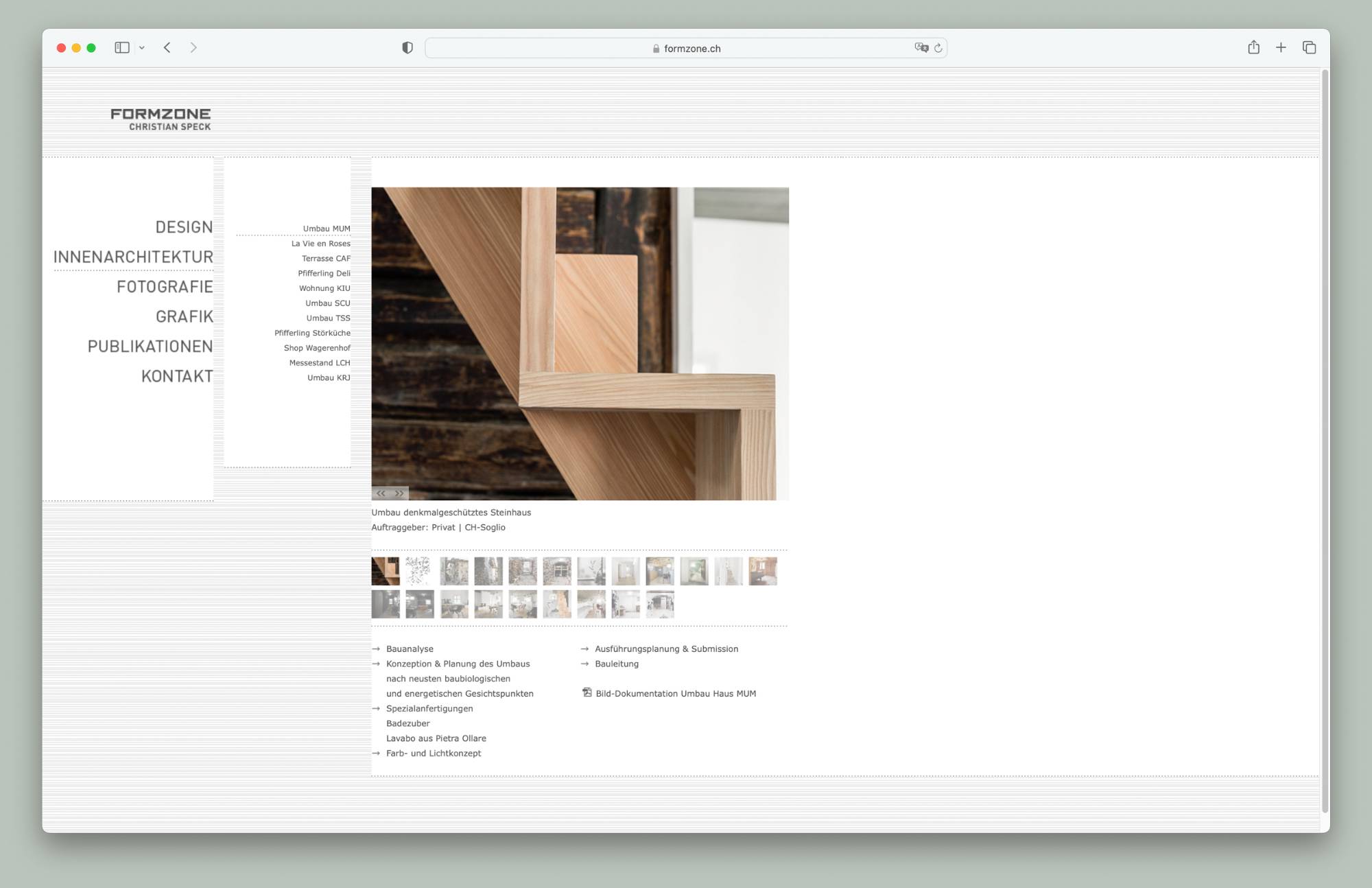Select the third thumbnail in the second row
This screenshot has width=1372, height=888.
coord(454,605)
